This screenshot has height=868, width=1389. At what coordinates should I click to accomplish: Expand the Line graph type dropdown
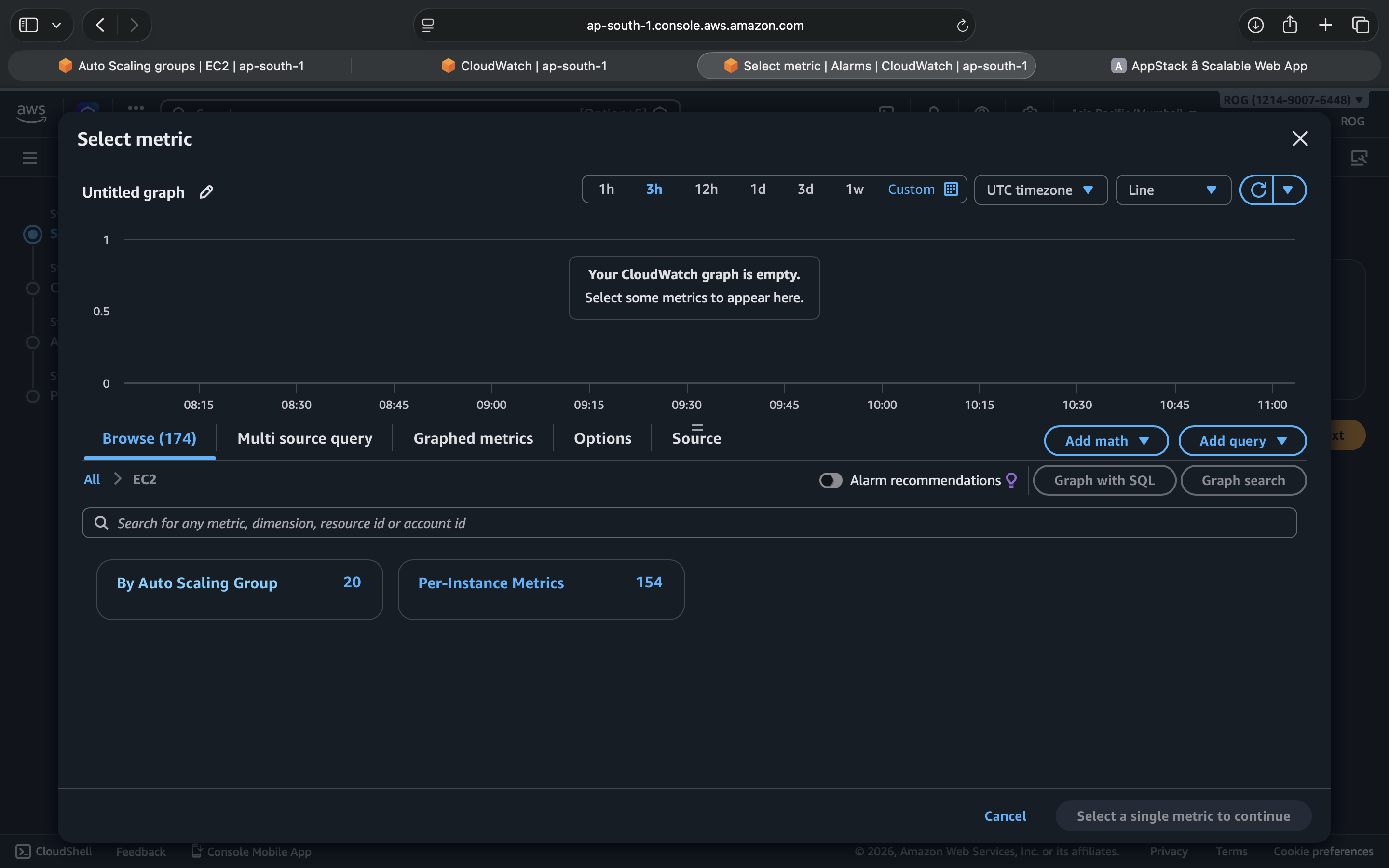point(1172,190)
